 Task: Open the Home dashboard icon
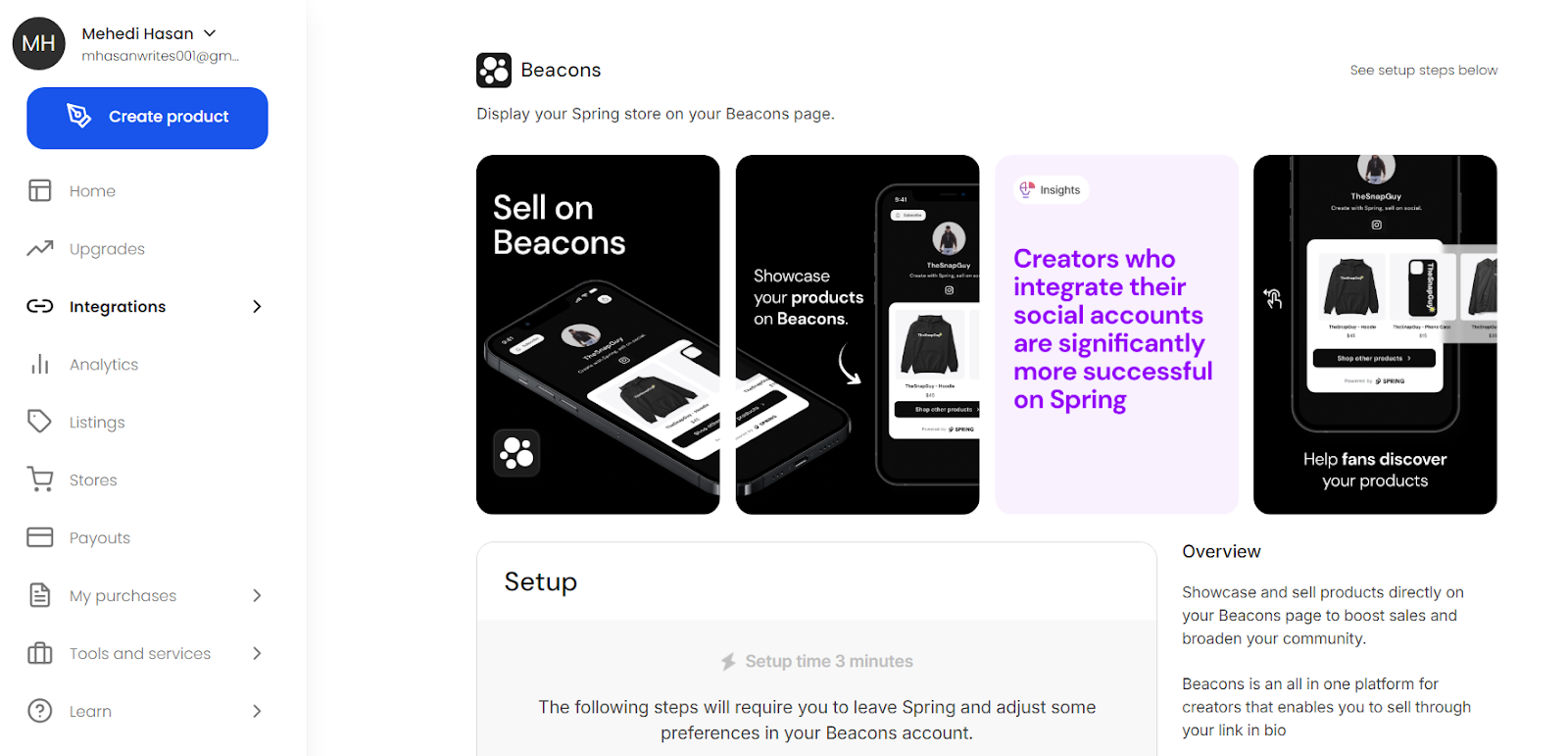tap(39, 190)
